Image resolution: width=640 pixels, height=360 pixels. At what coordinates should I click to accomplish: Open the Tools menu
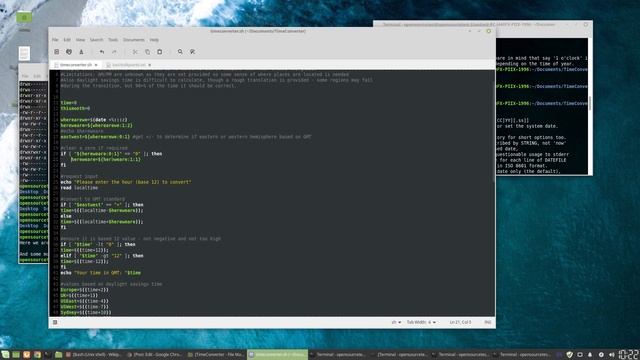tap(113, 40)
